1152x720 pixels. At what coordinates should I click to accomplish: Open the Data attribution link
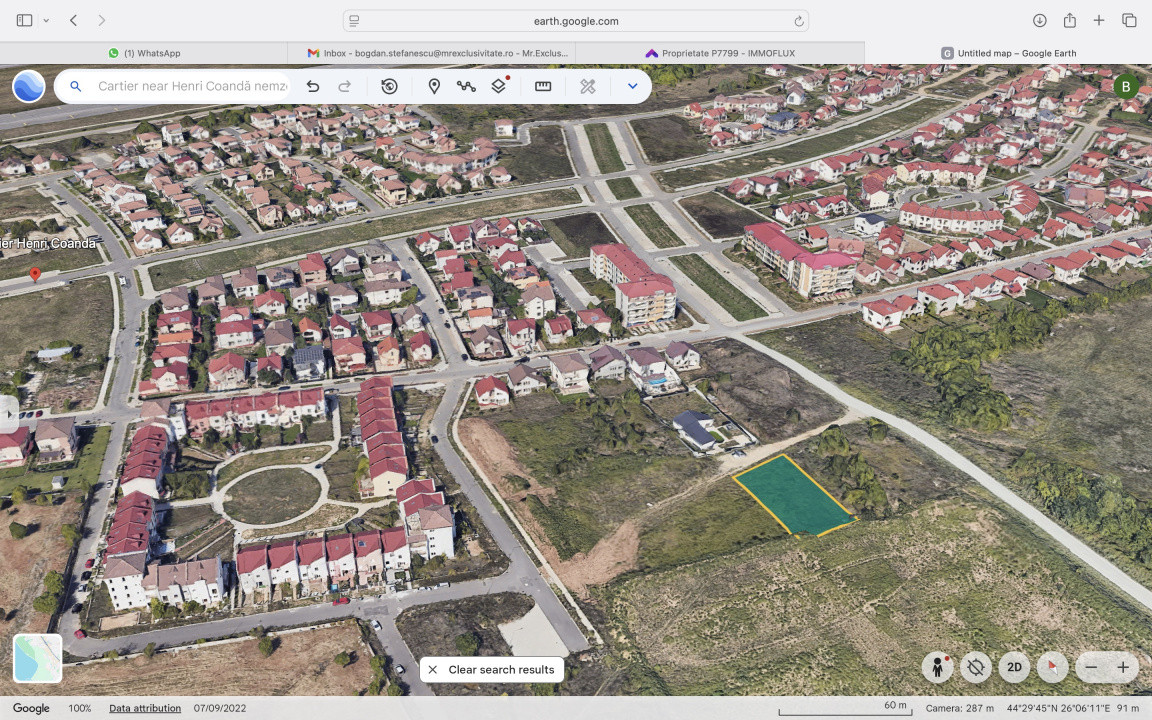145,708
